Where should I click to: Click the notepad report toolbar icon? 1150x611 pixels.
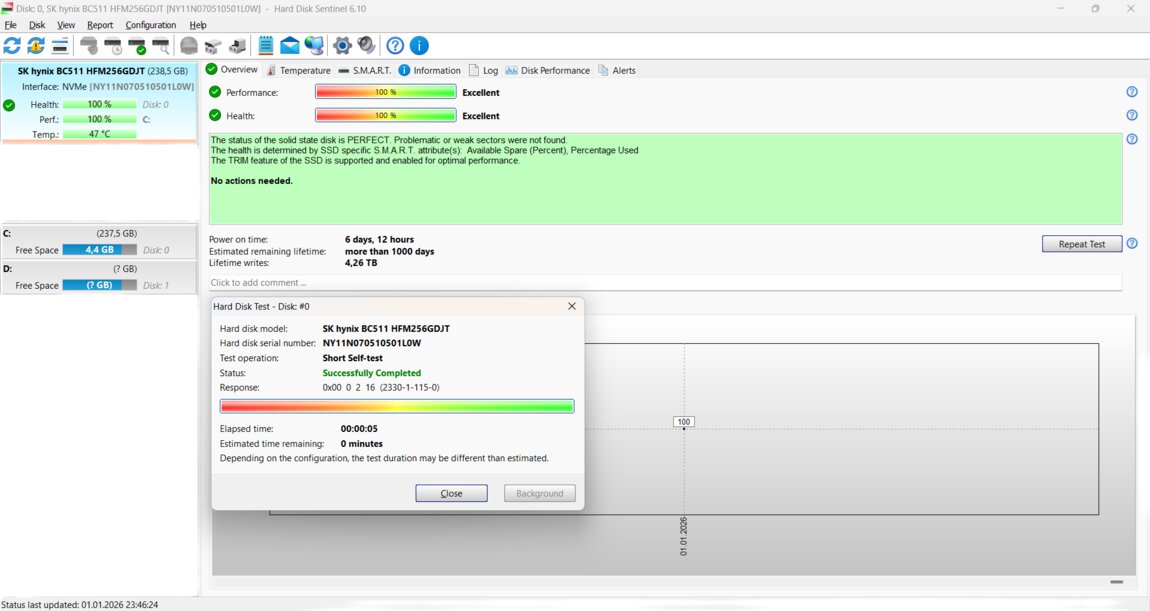pyautogui.click(x=266, y=46)
